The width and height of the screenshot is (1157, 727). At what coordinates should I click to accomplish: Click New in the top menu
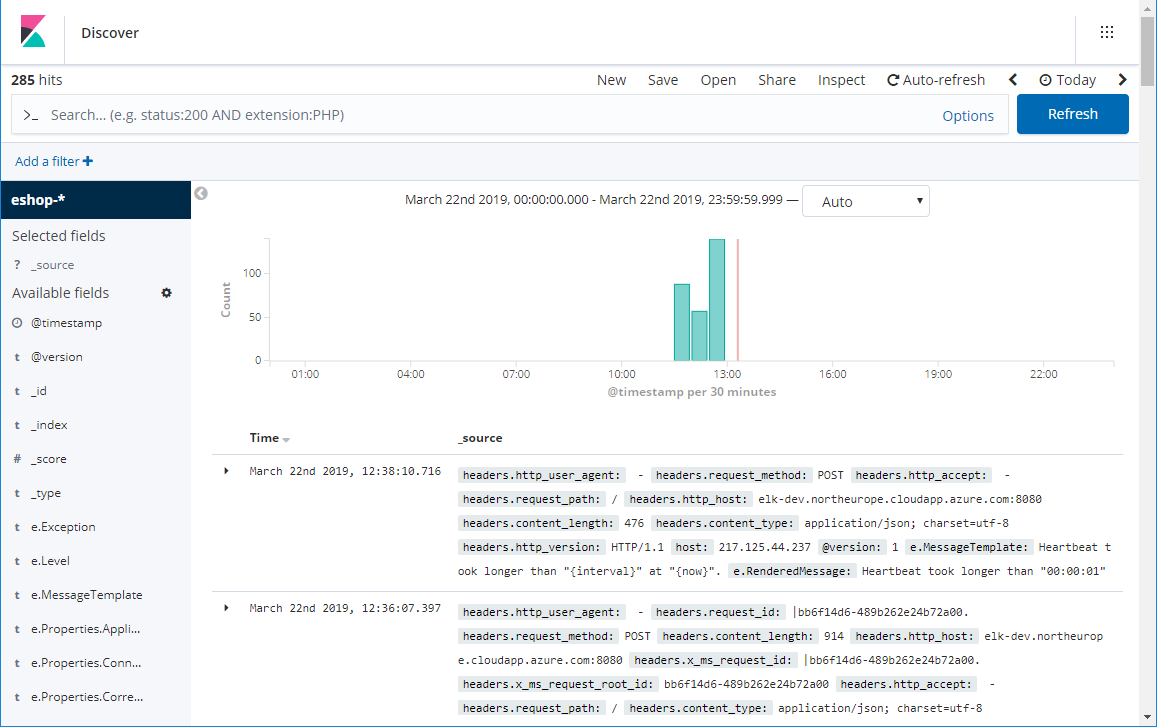pos(611,80)
